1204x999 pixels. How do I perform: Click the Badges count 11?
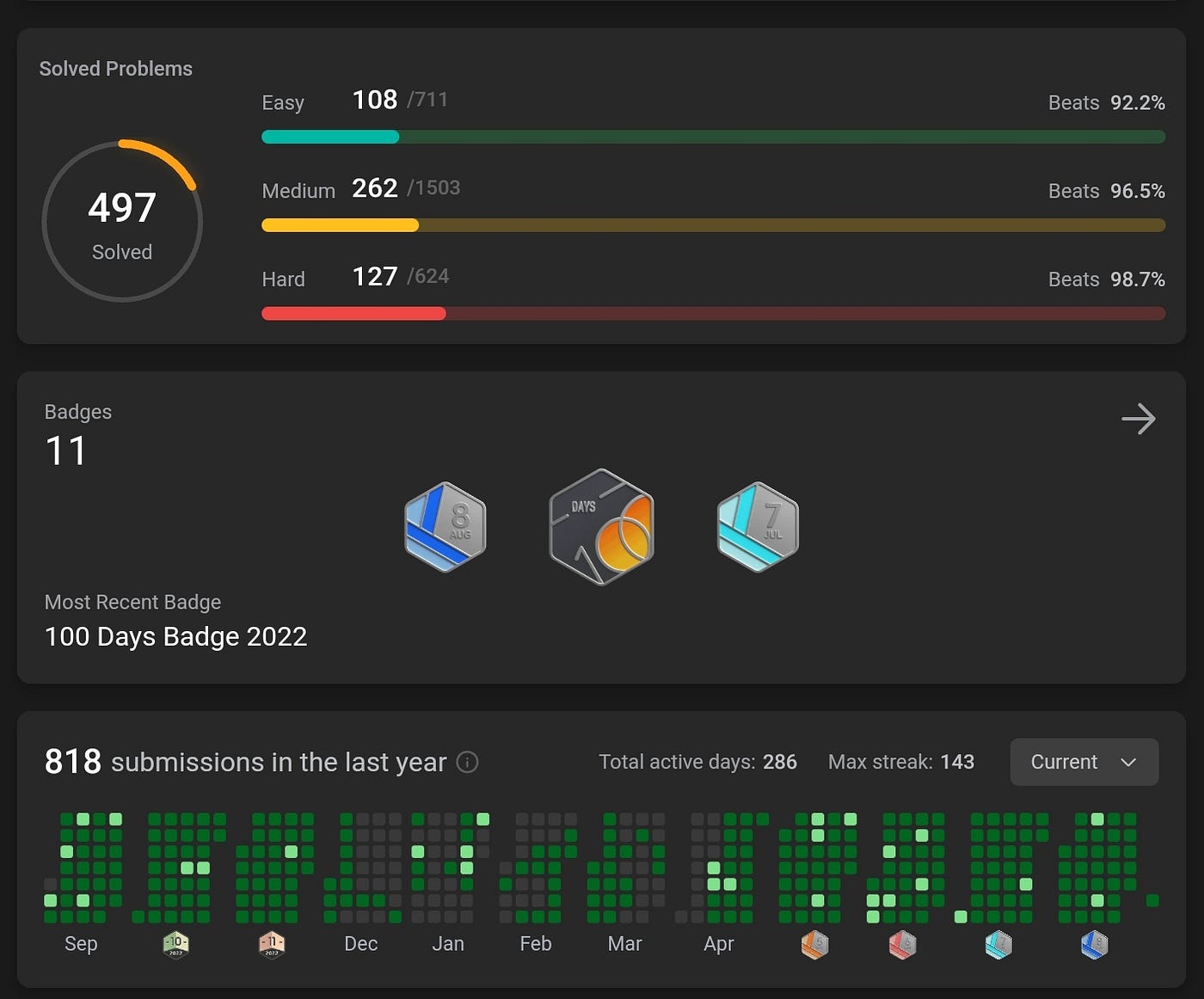point(65,450)
